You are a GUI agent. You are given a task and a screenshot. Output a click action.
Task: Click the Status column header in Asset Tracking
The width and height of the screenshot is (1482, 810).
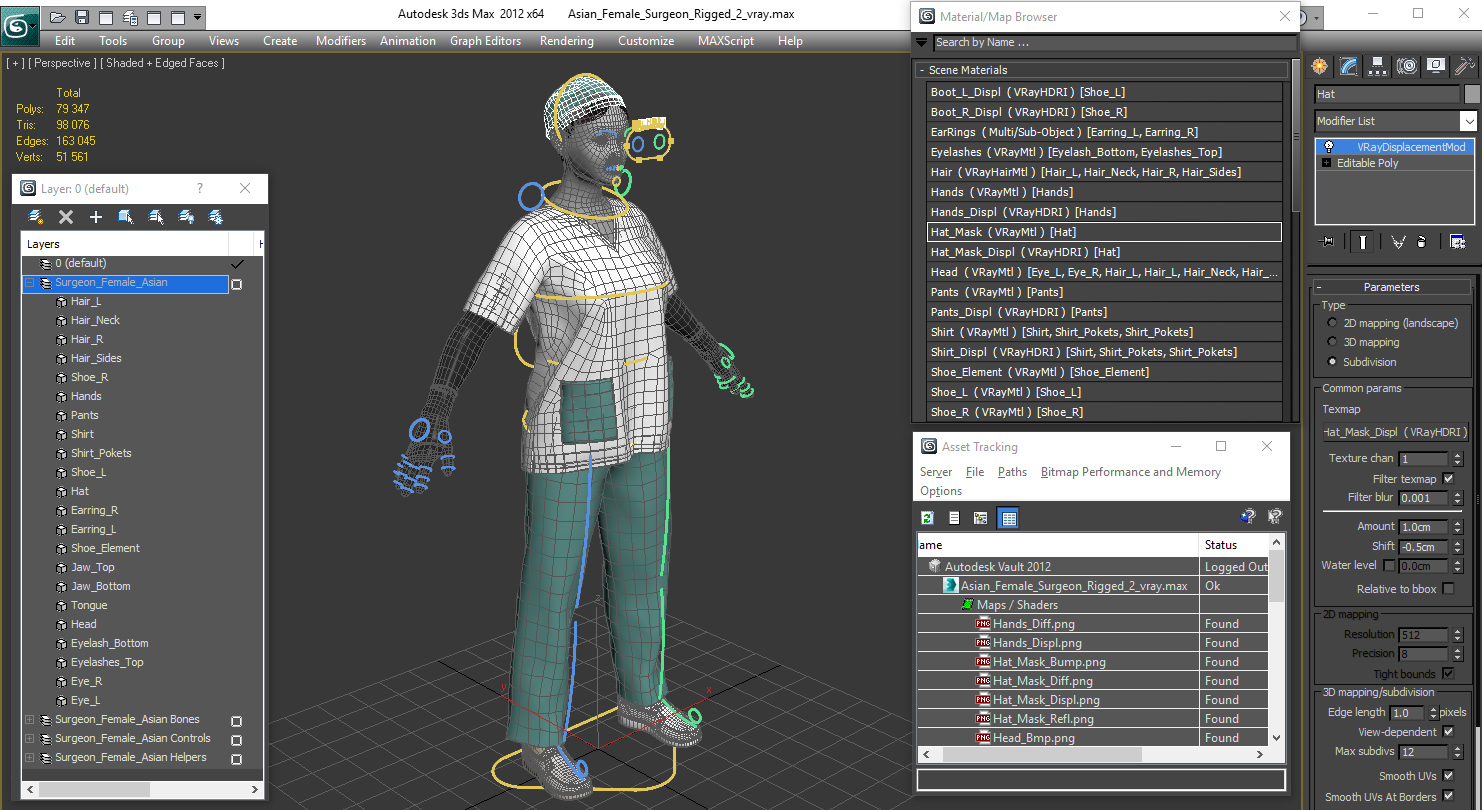1233,545
